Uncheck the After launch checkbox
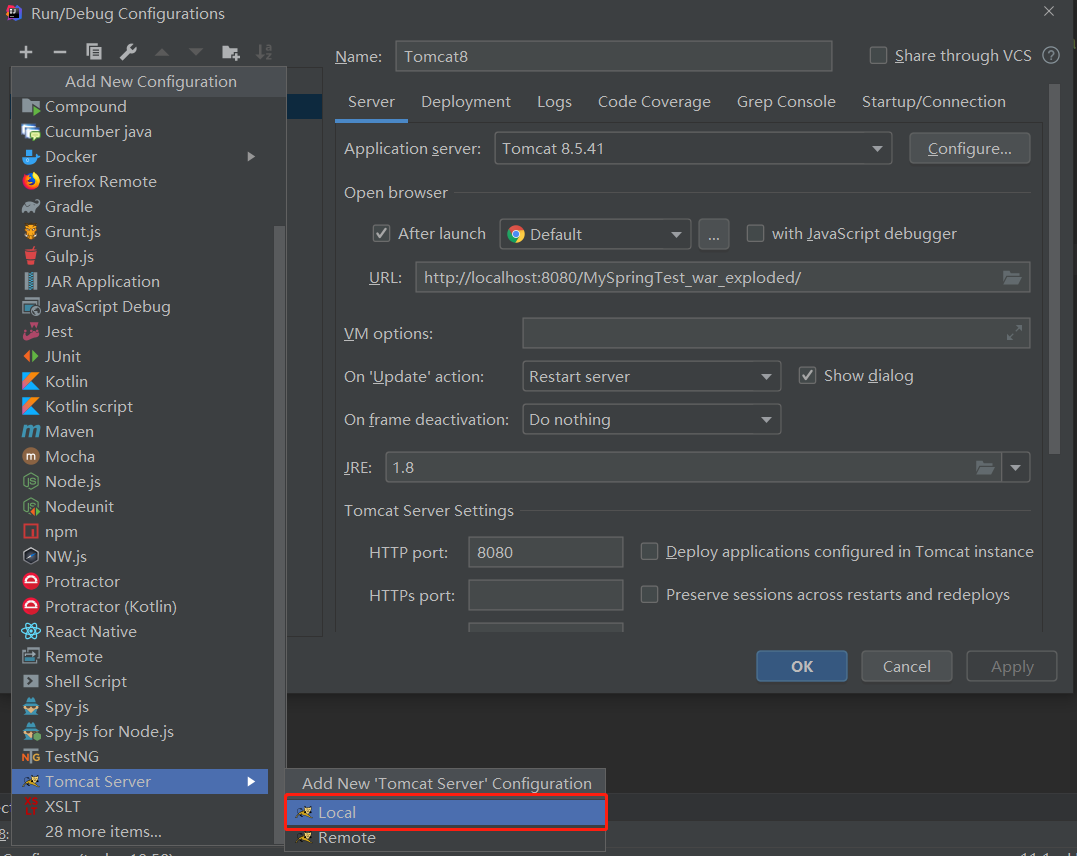This screenshot has height=856, width=1077. (381, 234)
